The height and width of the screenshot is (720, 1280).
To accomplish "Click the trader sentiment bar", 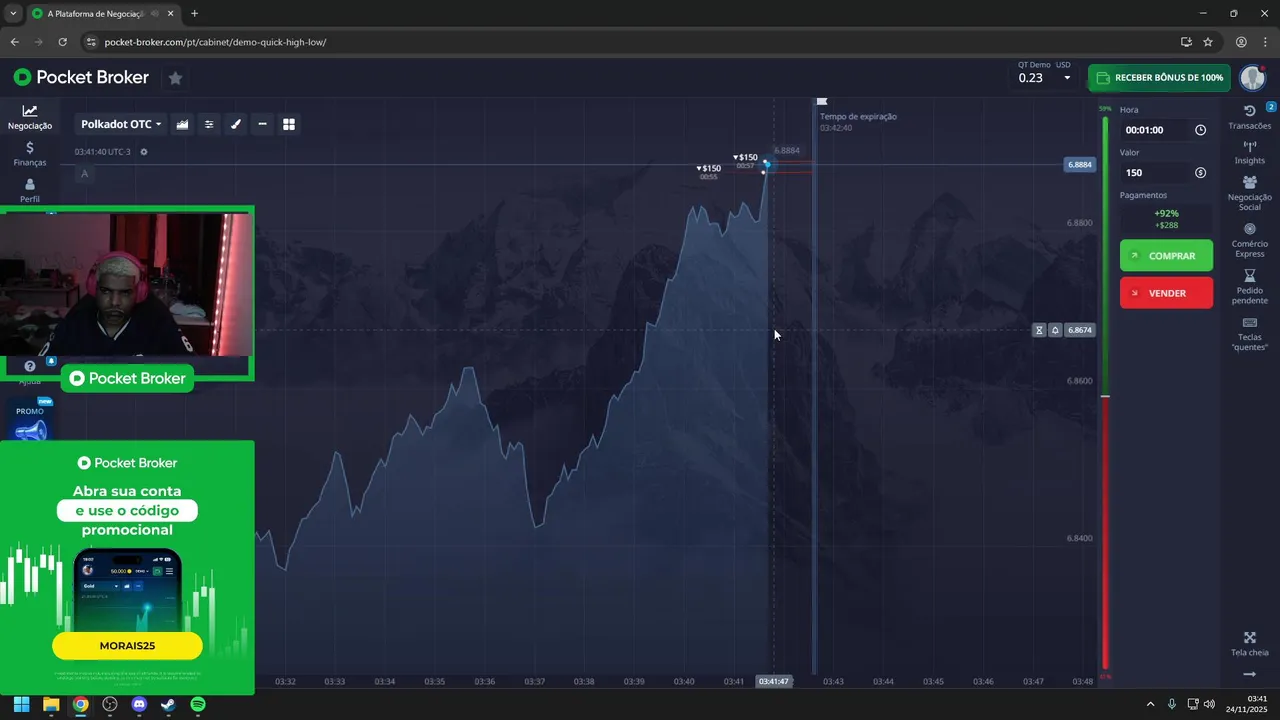I will click(1105, 392).
